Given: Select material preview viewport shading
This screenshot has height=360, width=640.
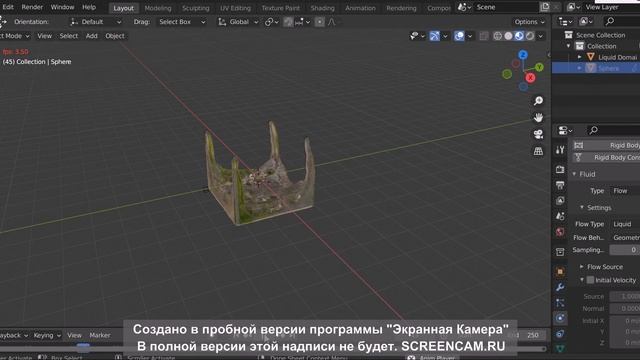Looking at the screenshot, I should coord(519,36).
